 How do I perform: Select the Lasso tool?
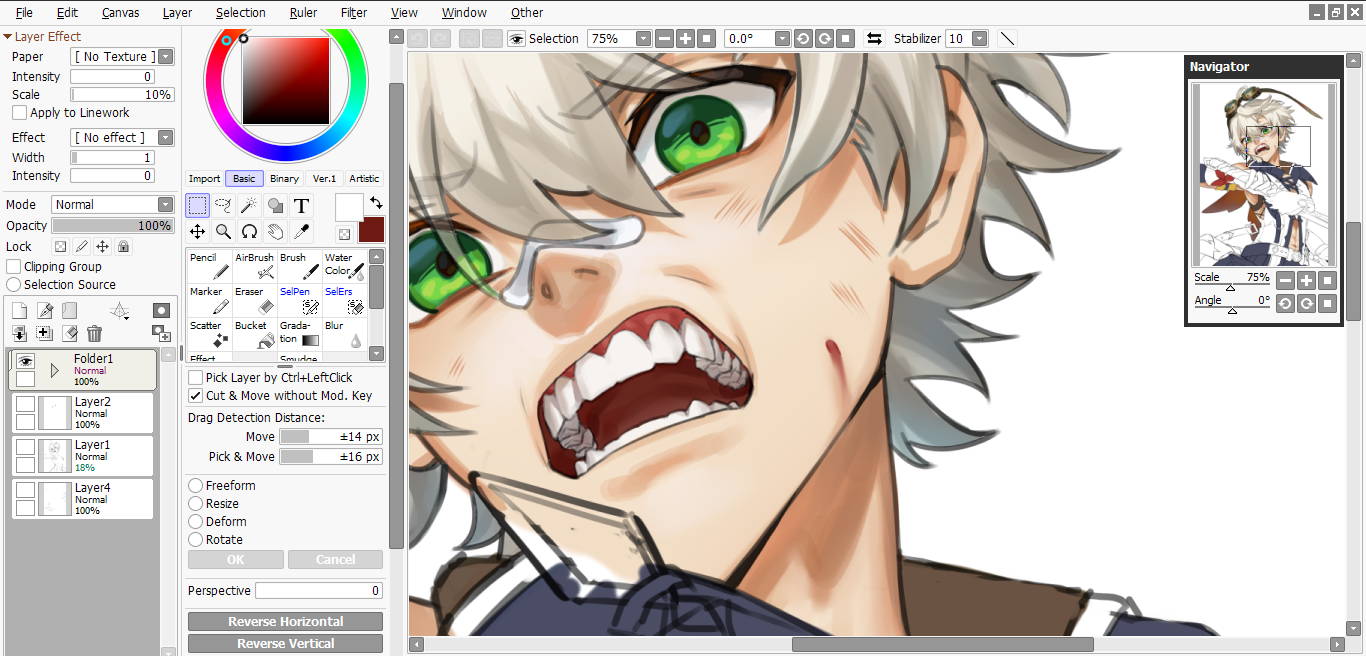[224, 206]
